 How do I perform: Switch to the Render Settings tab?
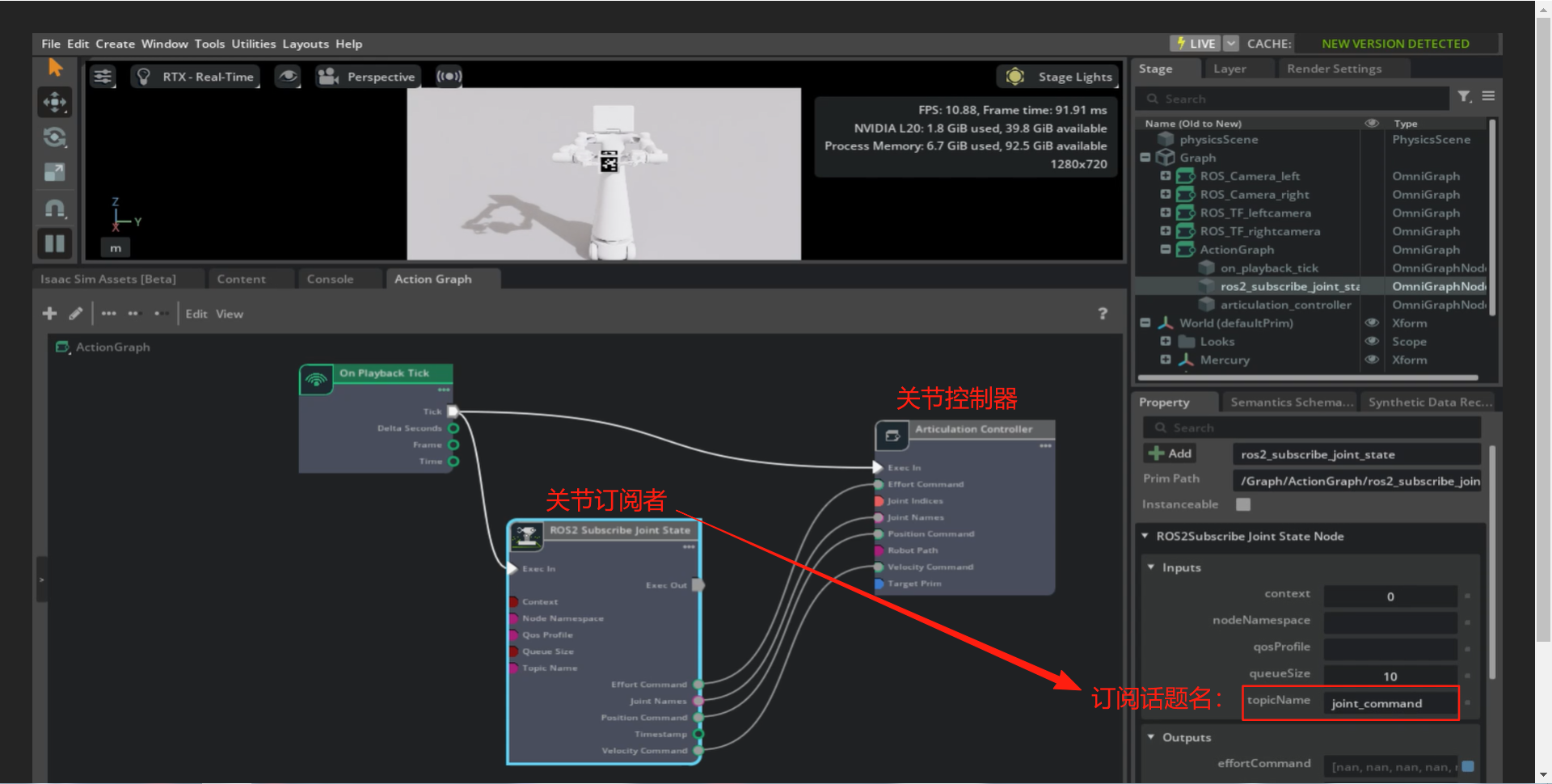point(1335,69)
